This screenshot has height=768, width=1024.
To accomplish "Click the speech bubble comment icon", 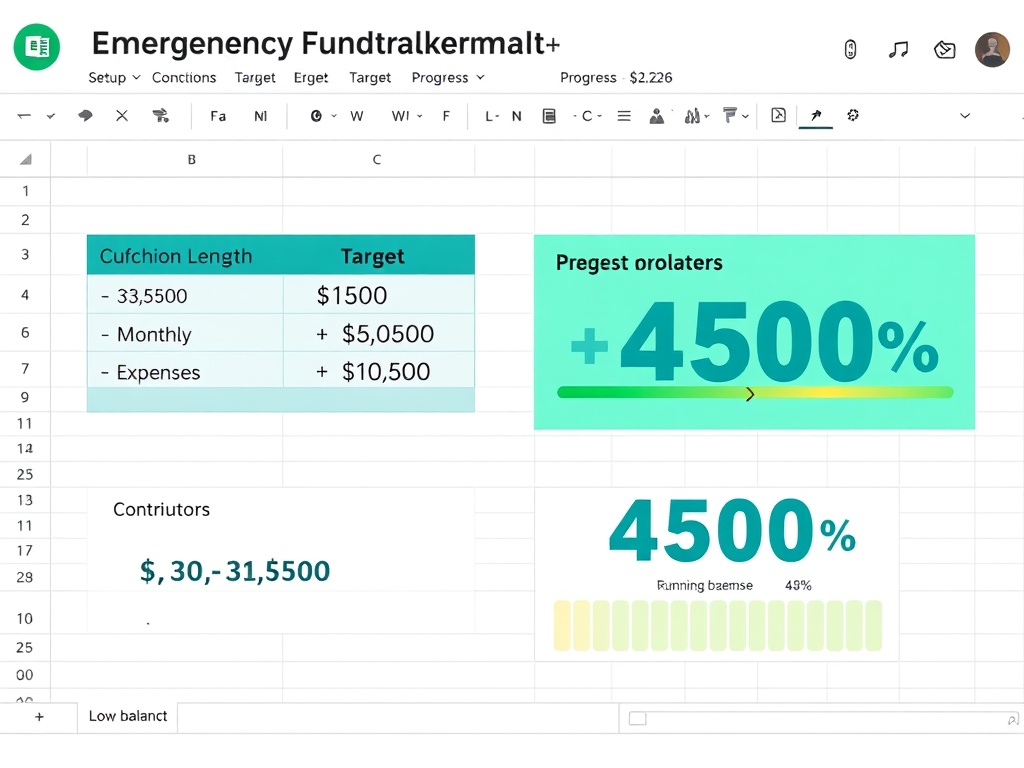I will pos(85,116).
